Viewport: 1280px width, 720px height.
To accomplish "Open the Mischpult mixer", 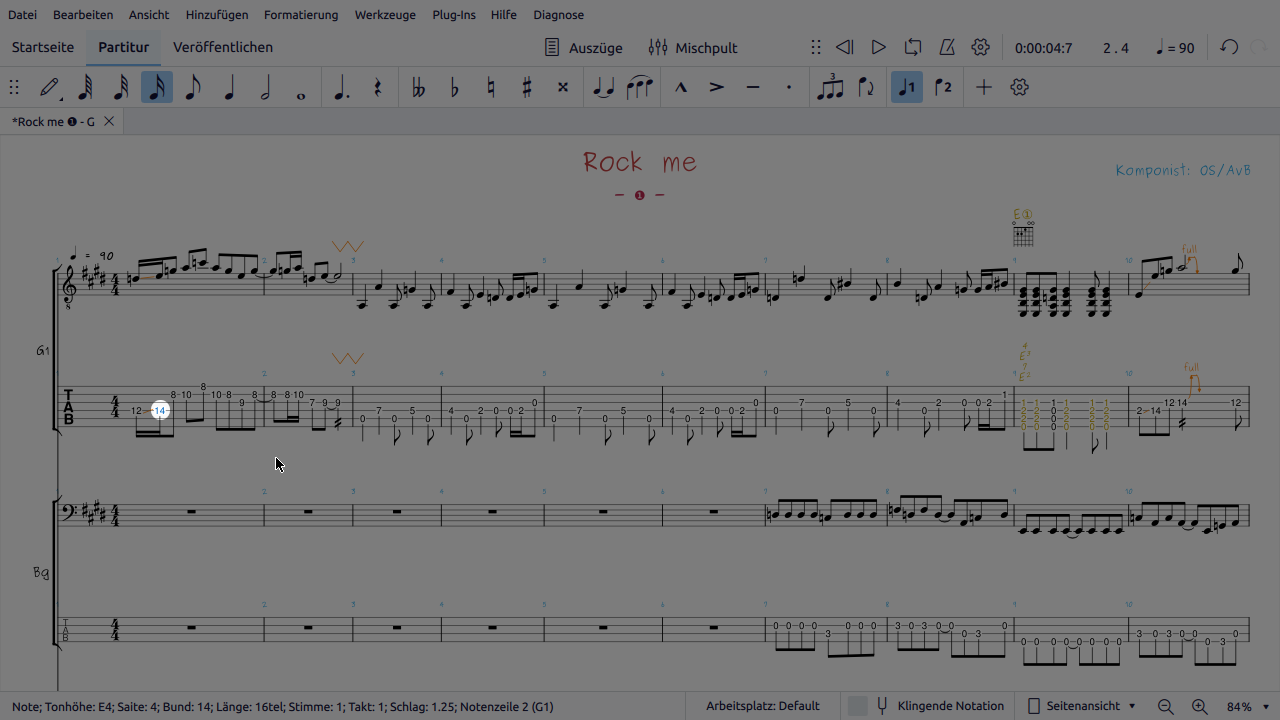I will [693, 47].
